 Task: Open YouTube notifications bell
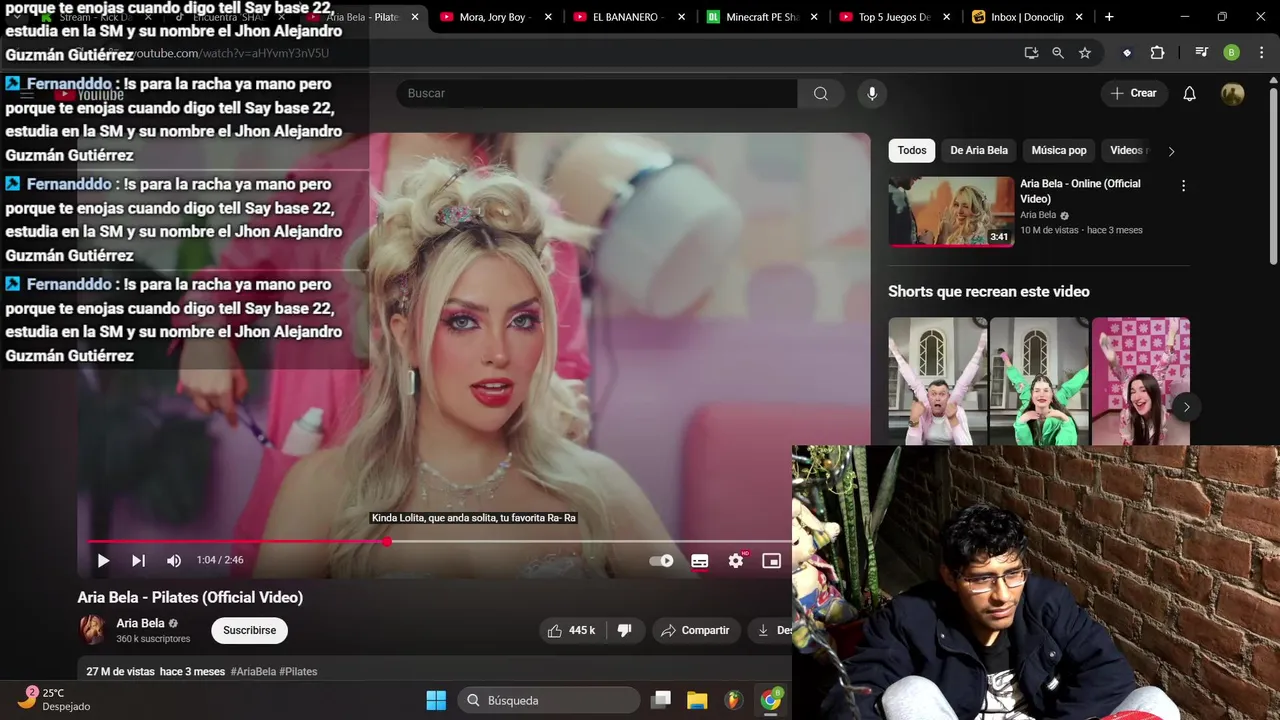1189,93
